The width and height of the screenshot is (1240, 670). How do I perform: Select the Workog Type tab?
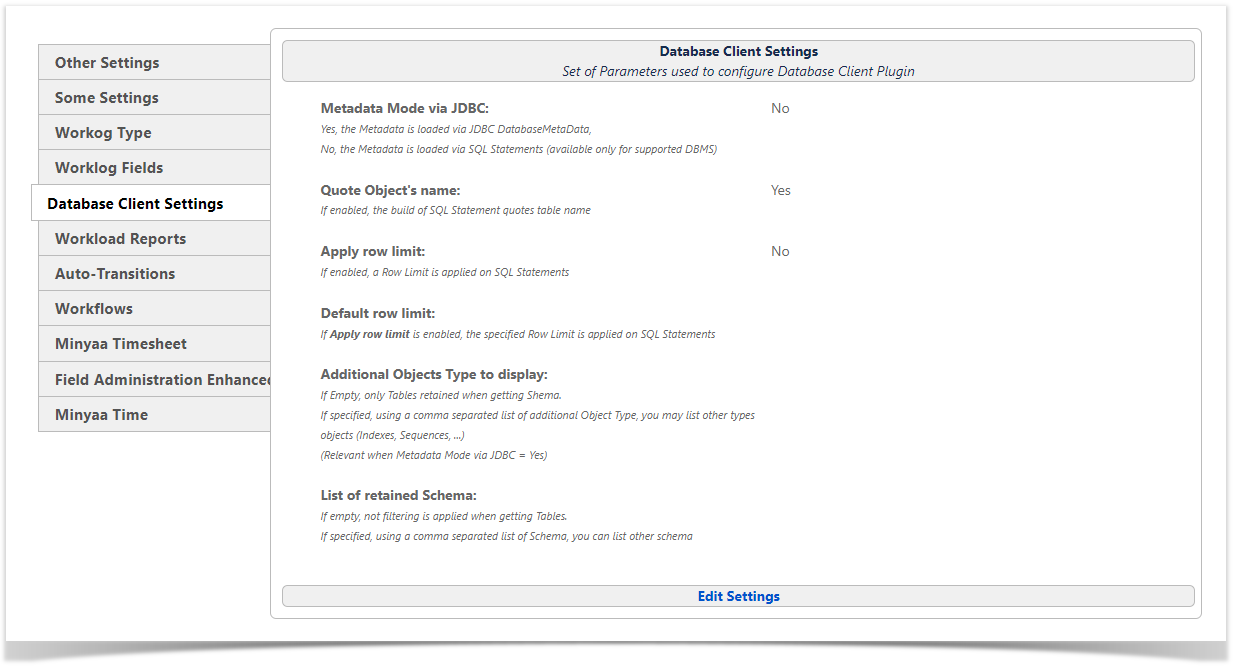(103, 133)
